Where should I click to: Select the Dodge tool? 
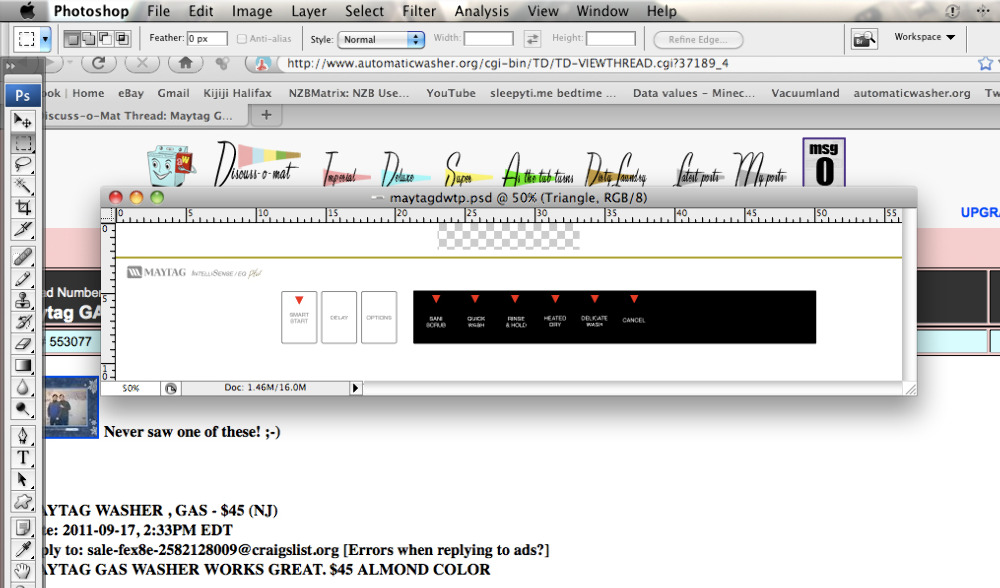coord(22,409)
